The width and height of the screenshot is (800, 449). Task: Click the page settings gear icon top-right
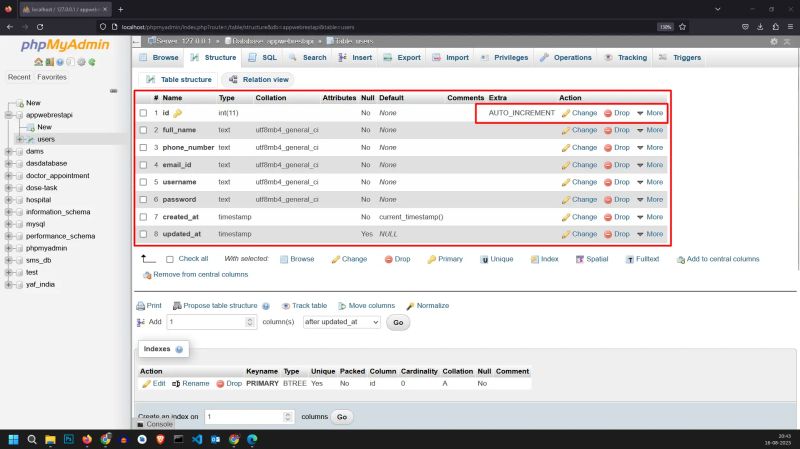[x=774, y=42]
